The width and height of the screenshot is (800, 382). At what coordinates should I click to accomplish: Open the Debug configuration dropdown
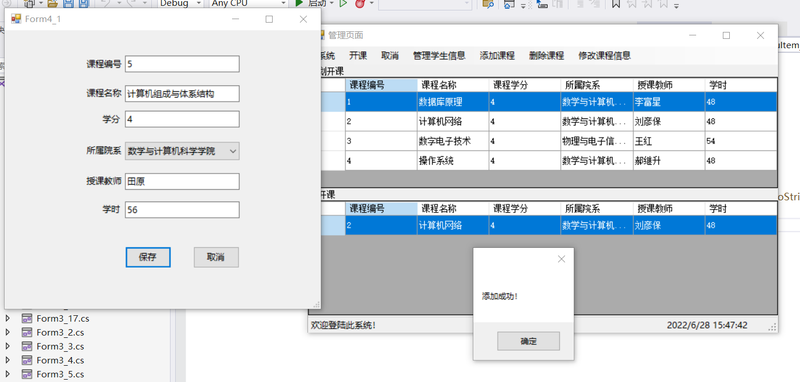click(181, 3)
